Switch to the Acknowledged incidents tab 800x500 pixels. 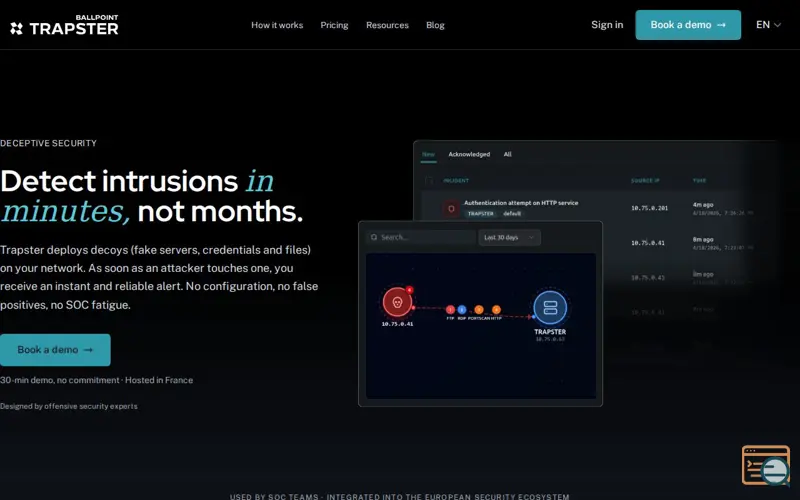tap(469, 154)
